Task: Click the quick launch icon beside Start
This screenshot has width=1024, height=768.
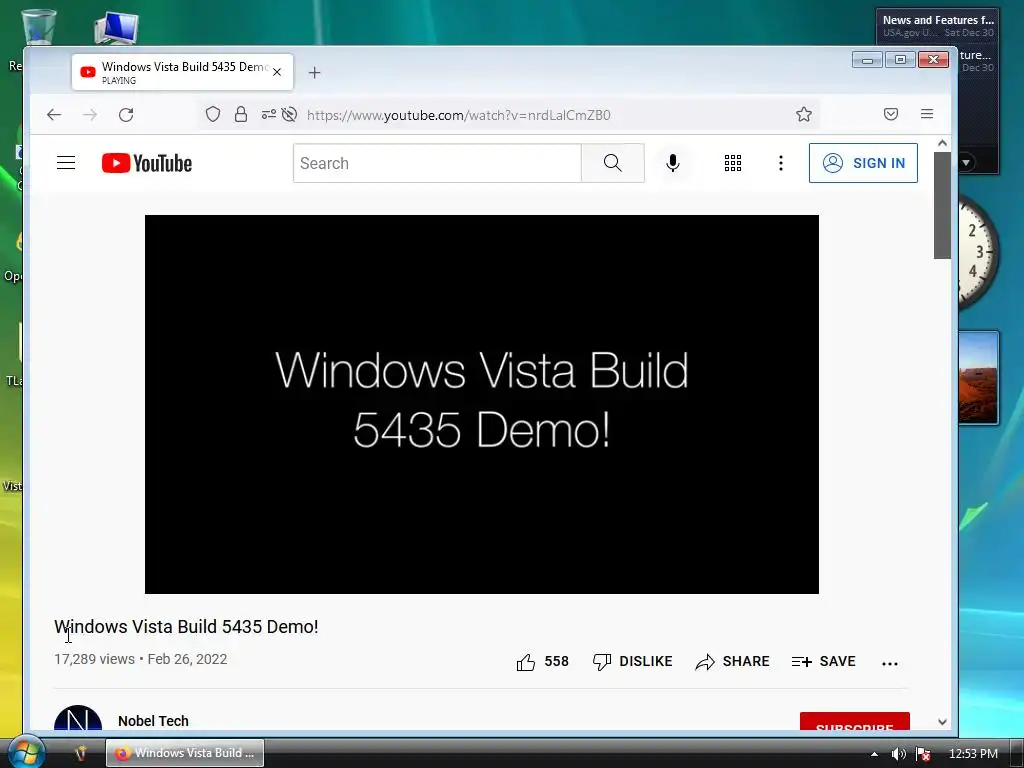Action: (80, 753)
